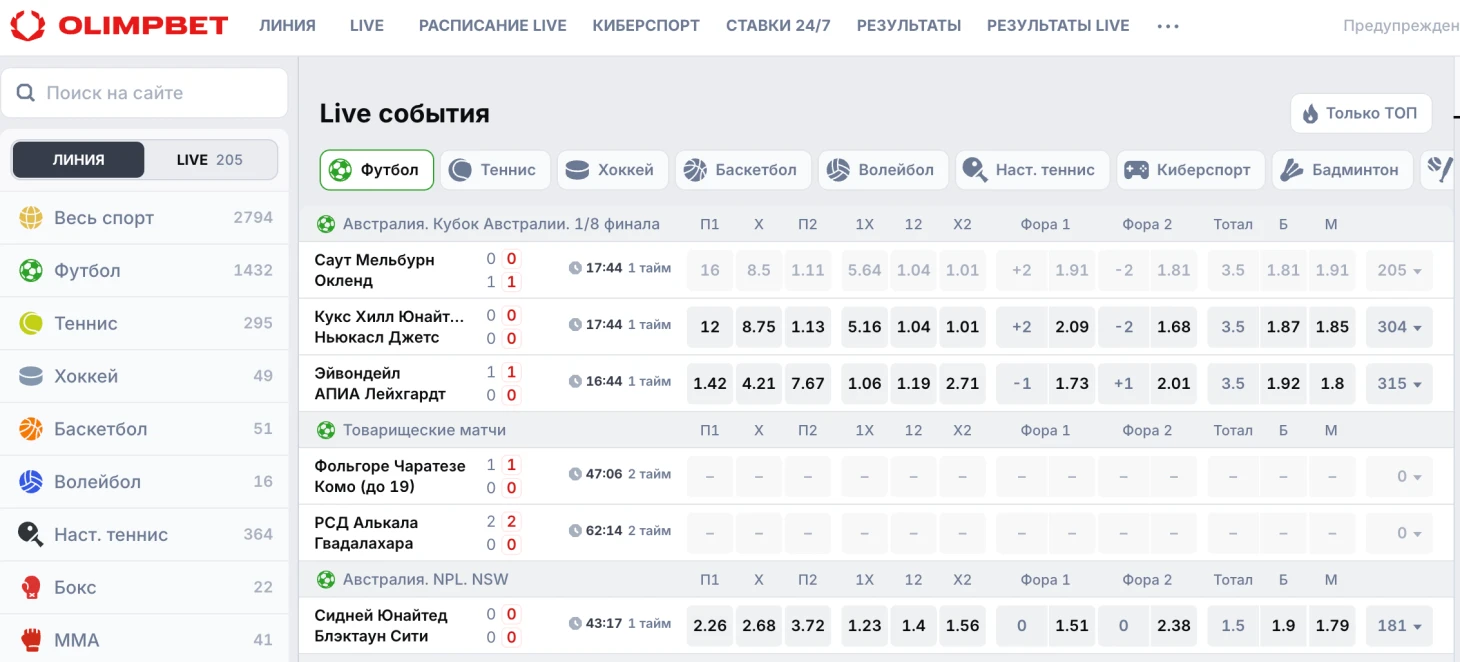Click the Теннис ball icon in sidebar
Viewport: 1460px width, 662px height.
31,324
